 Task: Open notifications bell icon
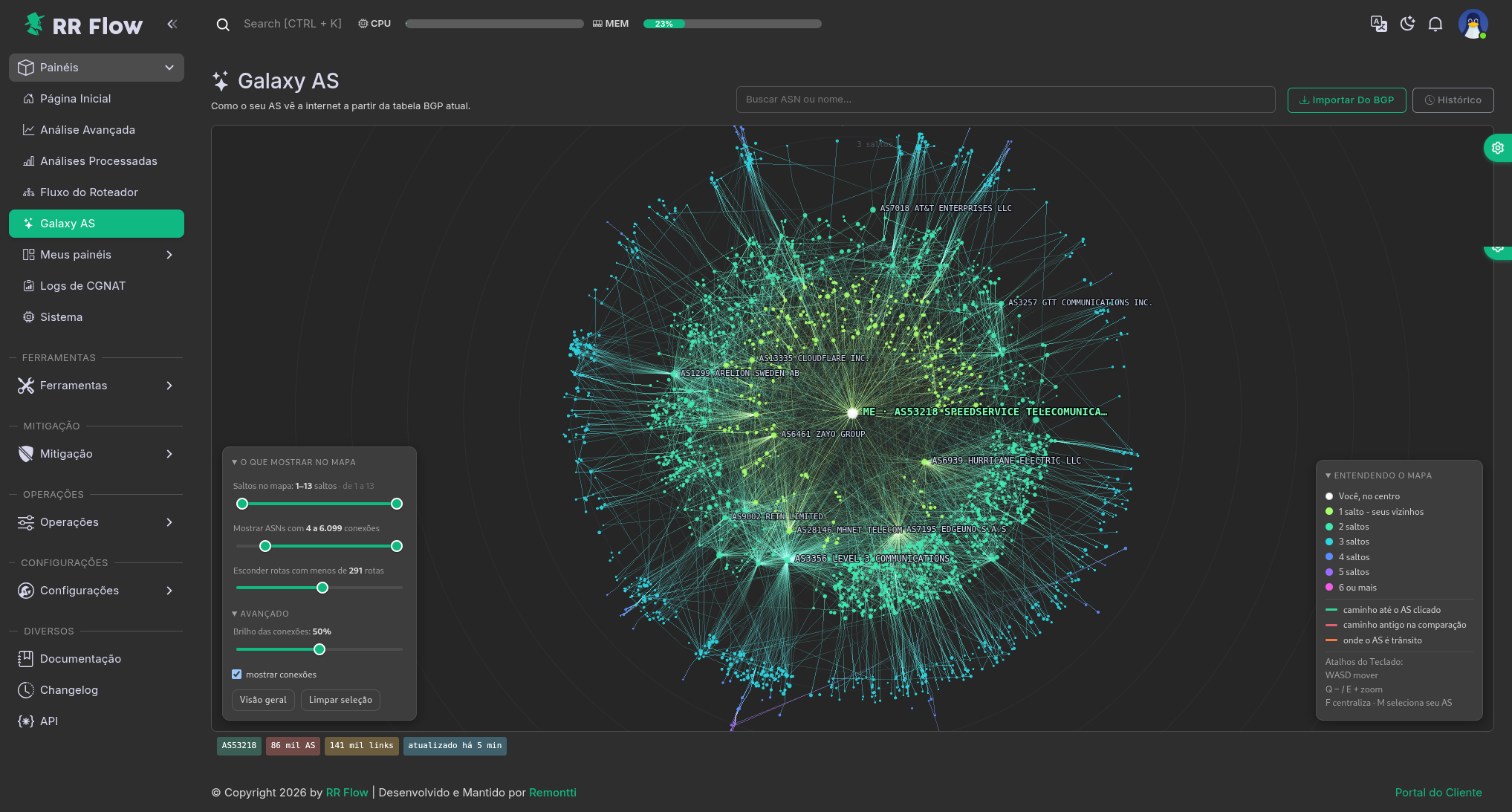point(1435,25)
